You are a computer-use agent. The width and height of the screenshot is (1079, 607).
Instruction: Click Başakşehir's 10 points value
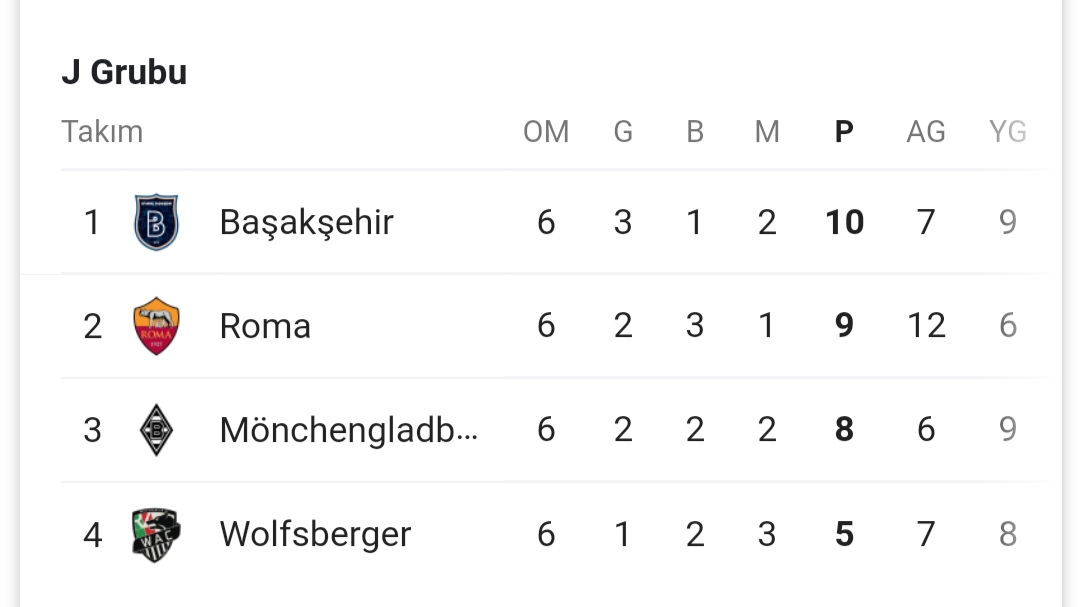(x=844, y=222)
